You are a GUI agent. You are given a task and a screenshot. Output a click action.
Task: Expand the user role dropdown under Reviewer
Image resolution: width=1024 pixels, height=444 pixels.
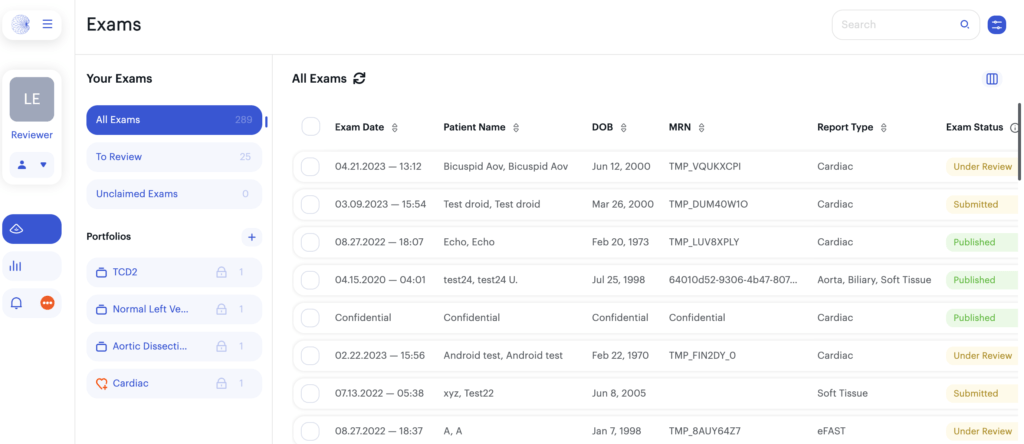tap(32, 165)
